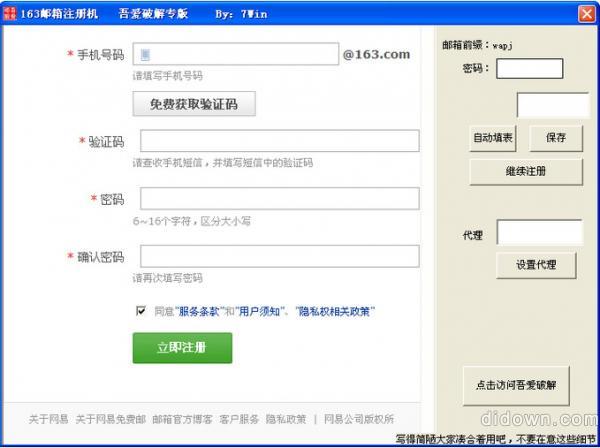
Task: Click the 保存 button
Action: (x=556, y=138)
